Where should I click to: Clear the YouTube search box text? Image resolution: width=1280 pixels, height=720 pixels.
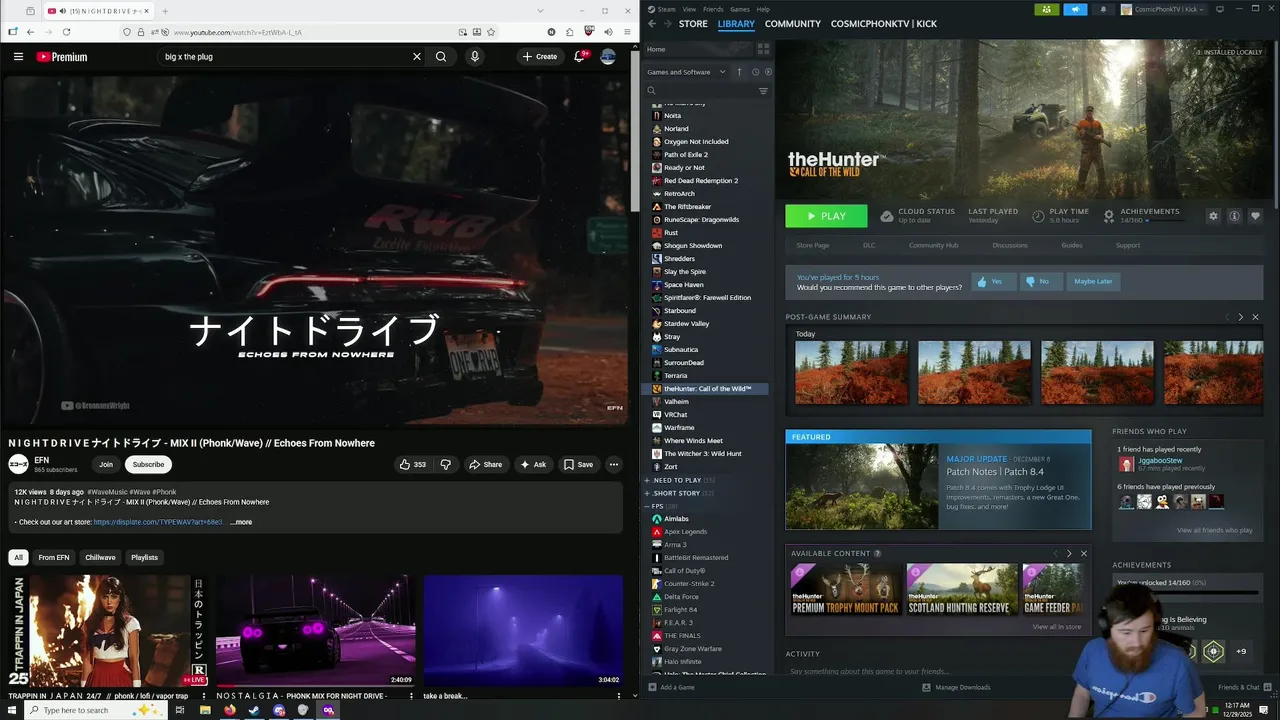(417, 57)
